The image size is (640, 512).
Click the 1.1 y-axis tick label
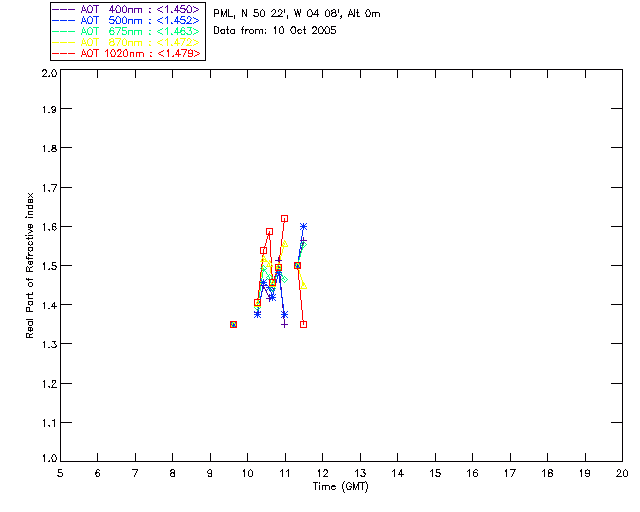point(49,423)
